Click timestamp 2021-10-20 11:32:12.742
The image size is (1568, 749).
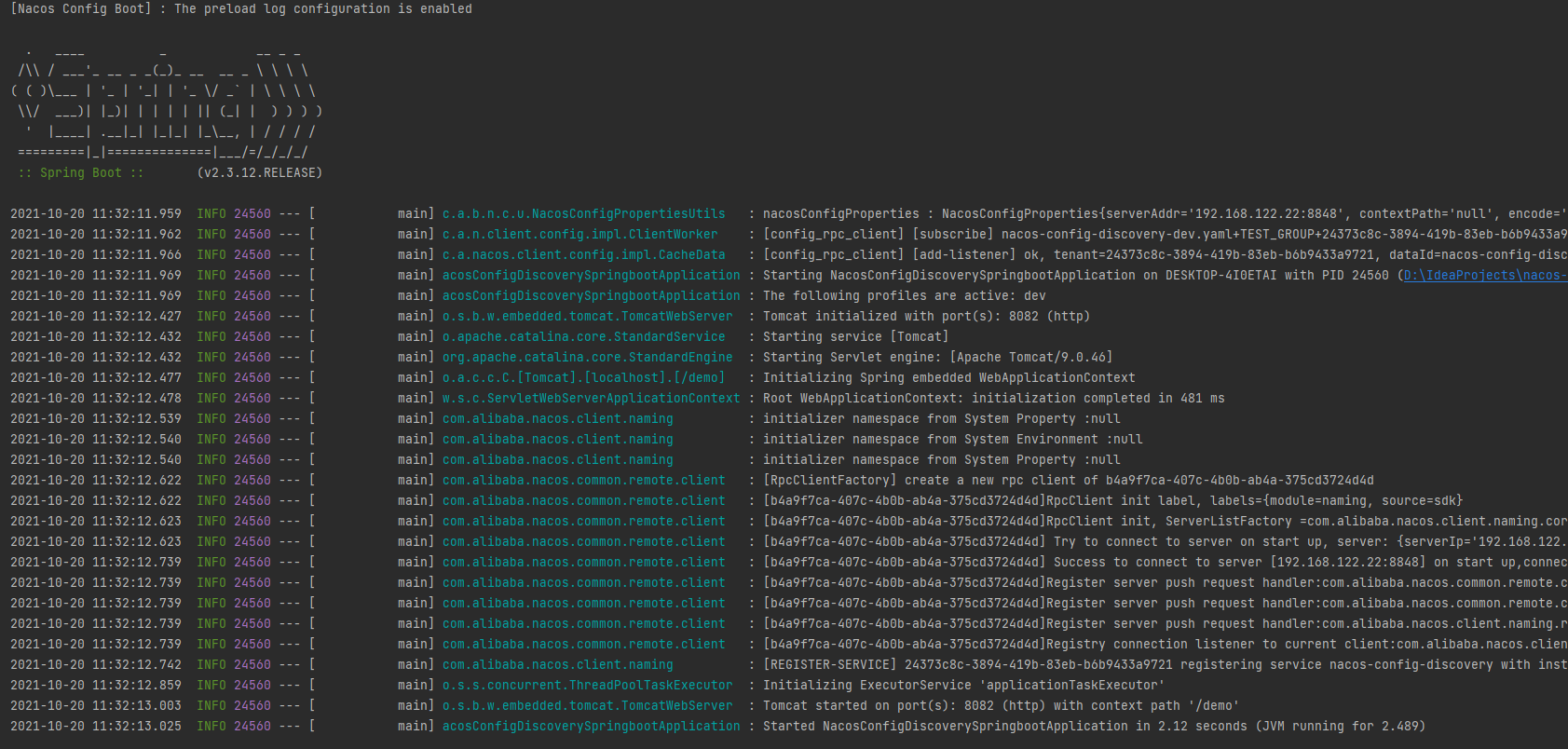[x=96, y=664]
